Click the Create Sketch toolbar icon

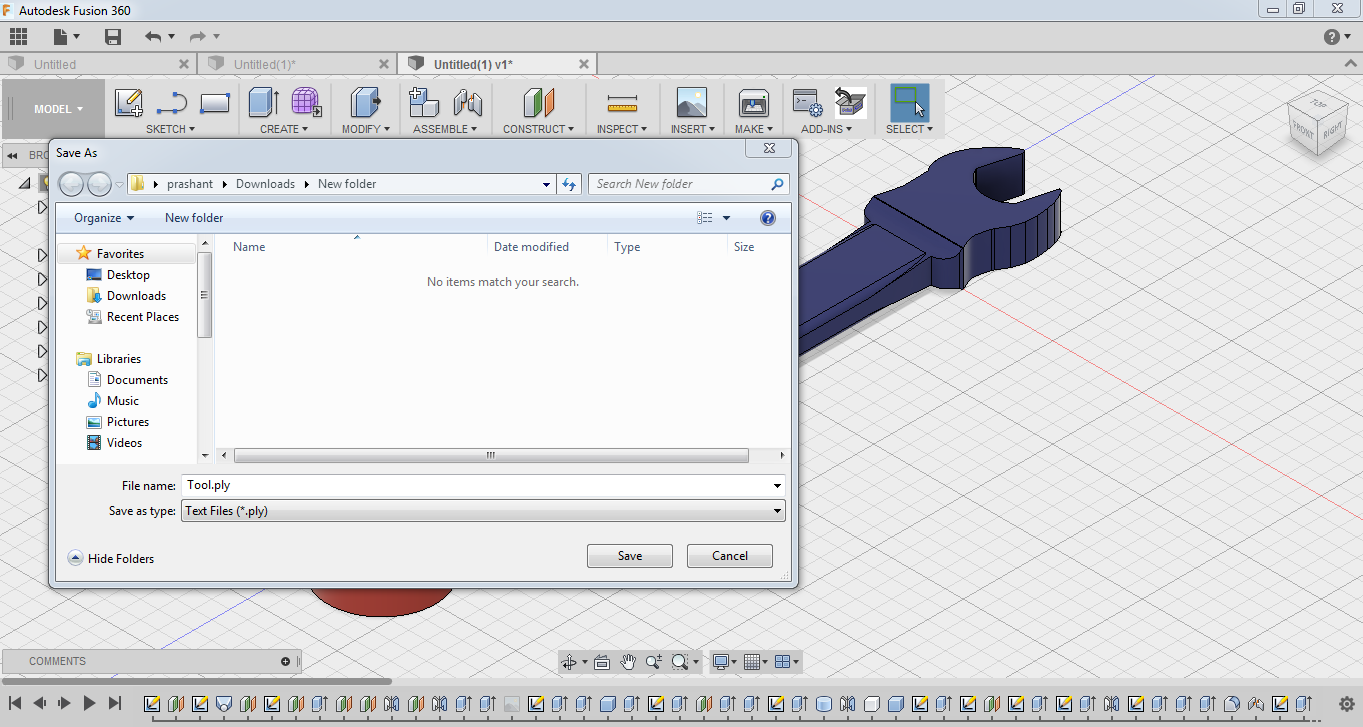[128, 103]
